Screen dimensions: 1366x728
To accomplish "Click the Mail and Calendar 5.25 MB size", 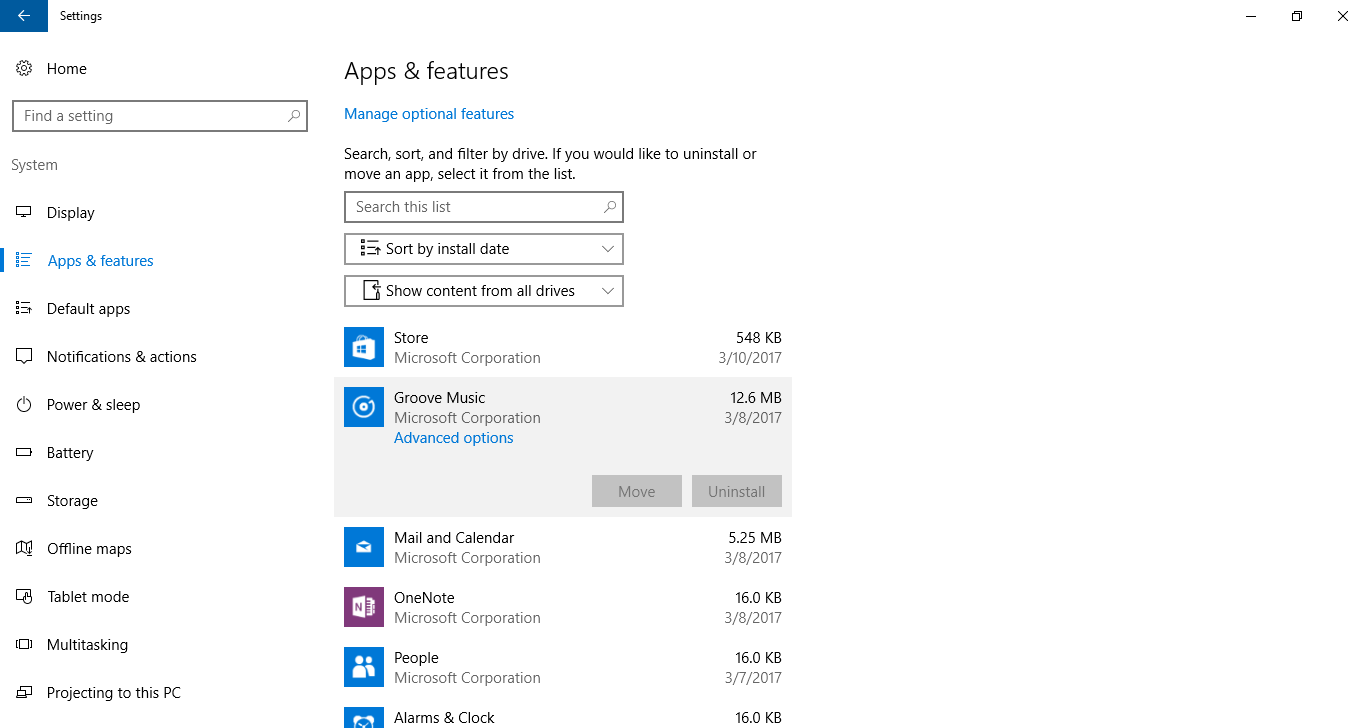I will (755, 538).
